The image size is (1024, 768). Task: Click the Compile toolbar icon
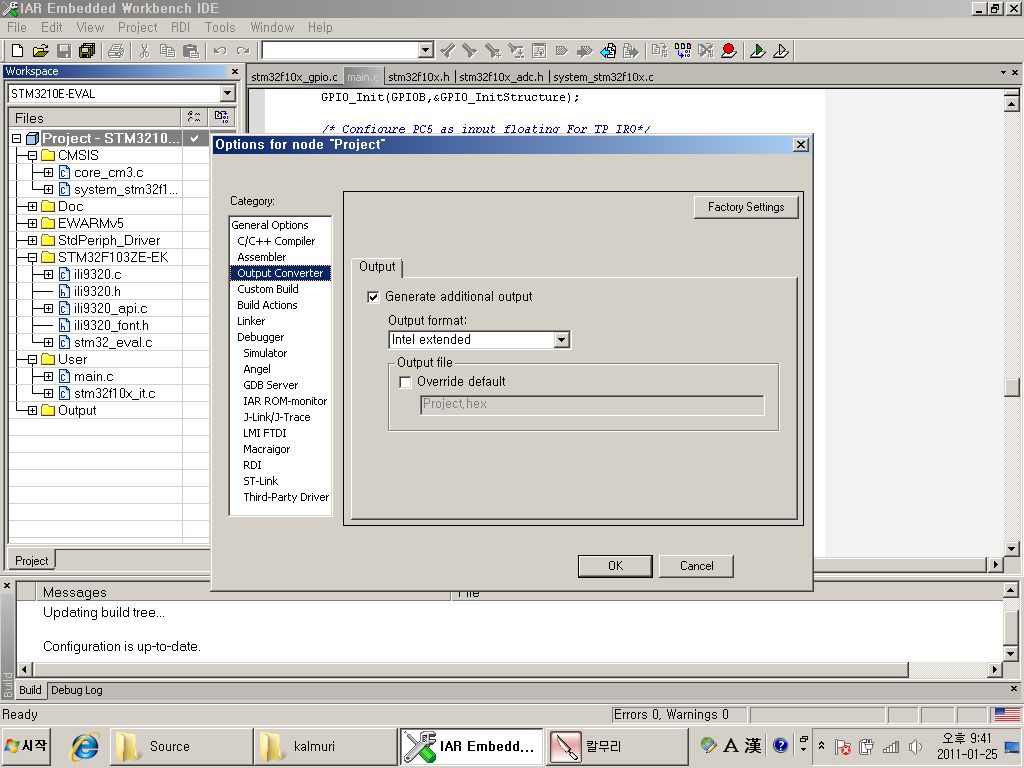coord(660,50)
